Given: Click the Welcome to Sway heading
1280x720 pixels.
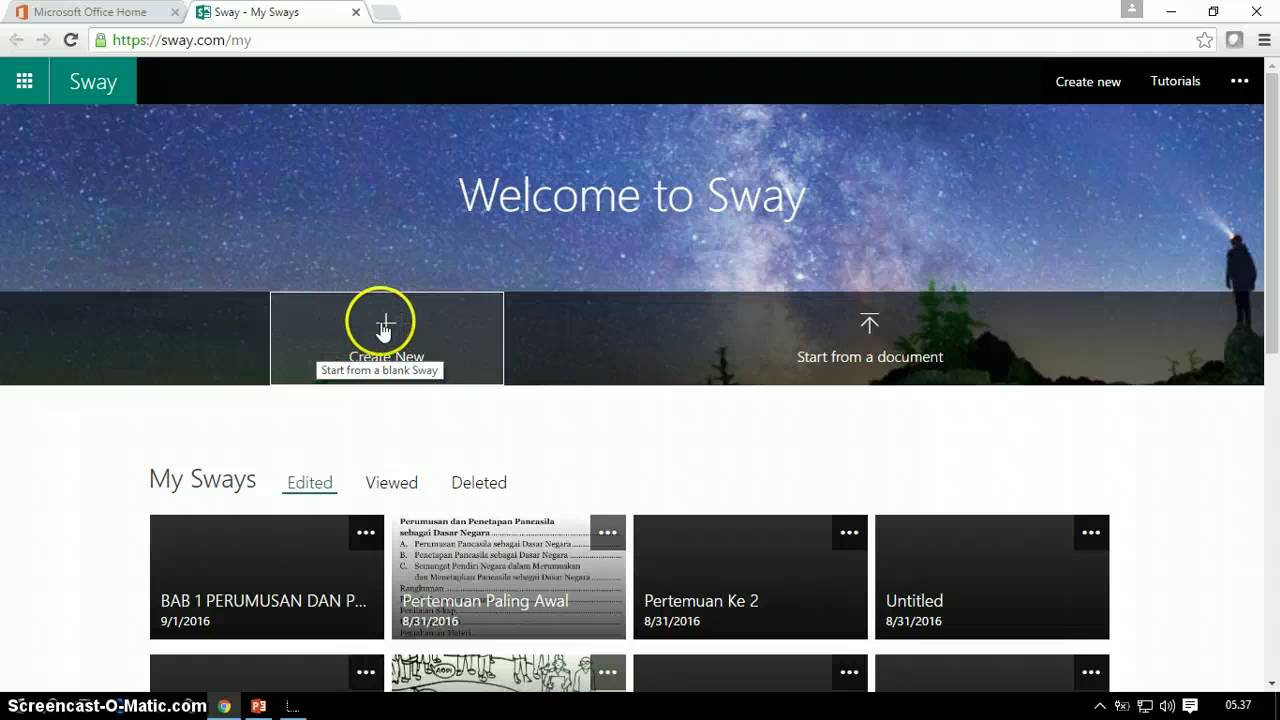Looking at the screenshot, I should (632, 195).
